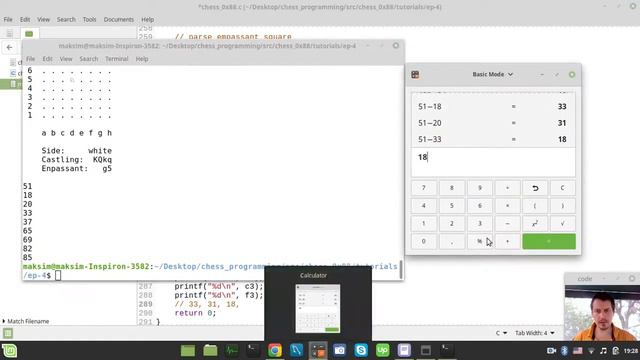Viewport: 640px width, 360px height.
Task: Click digit 9 on the calculator keypad
Action: pyautogui.click(x=480, y=188)
